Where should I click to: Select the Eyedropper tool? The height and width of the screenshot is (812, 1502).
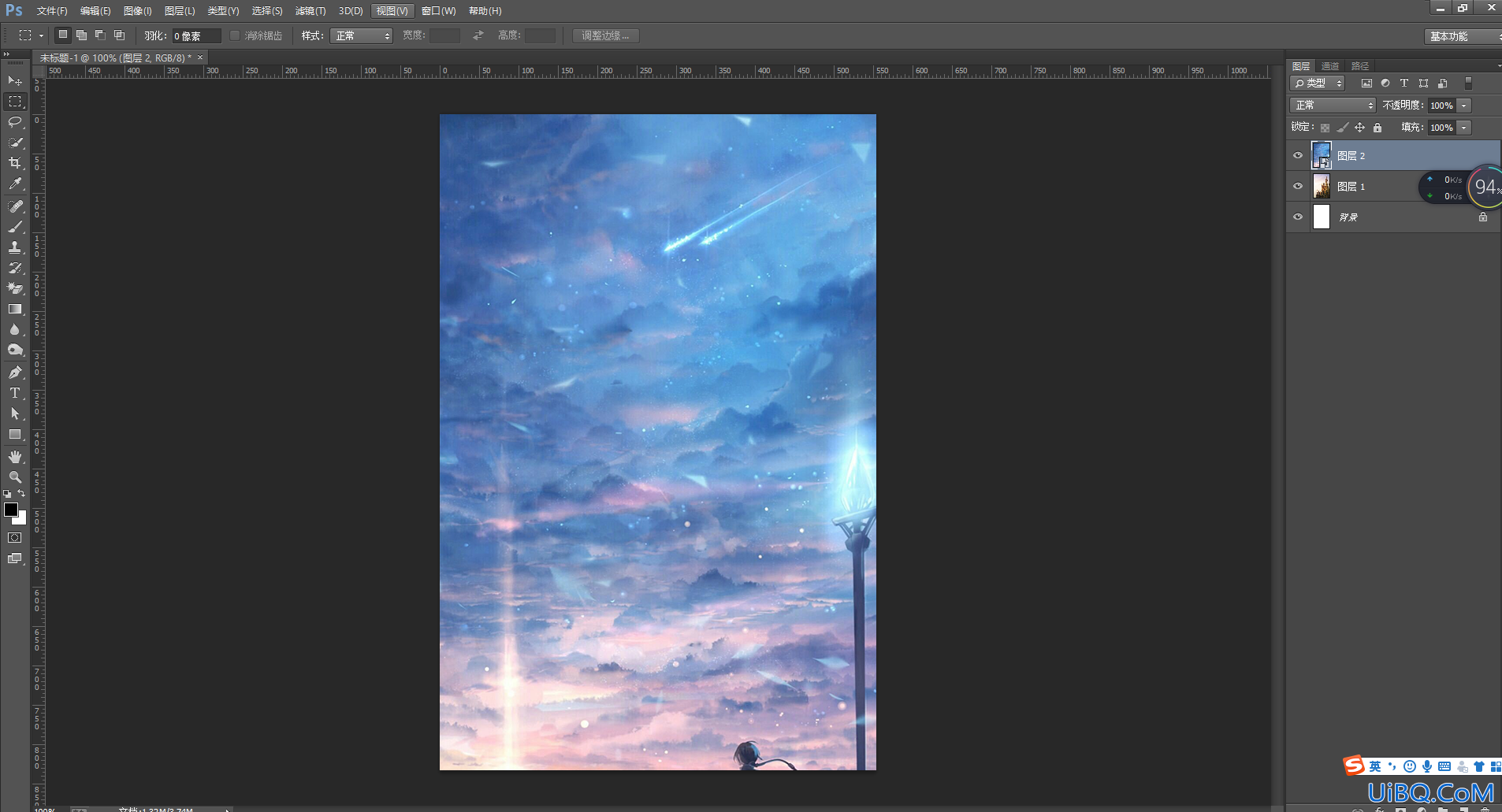15,184
